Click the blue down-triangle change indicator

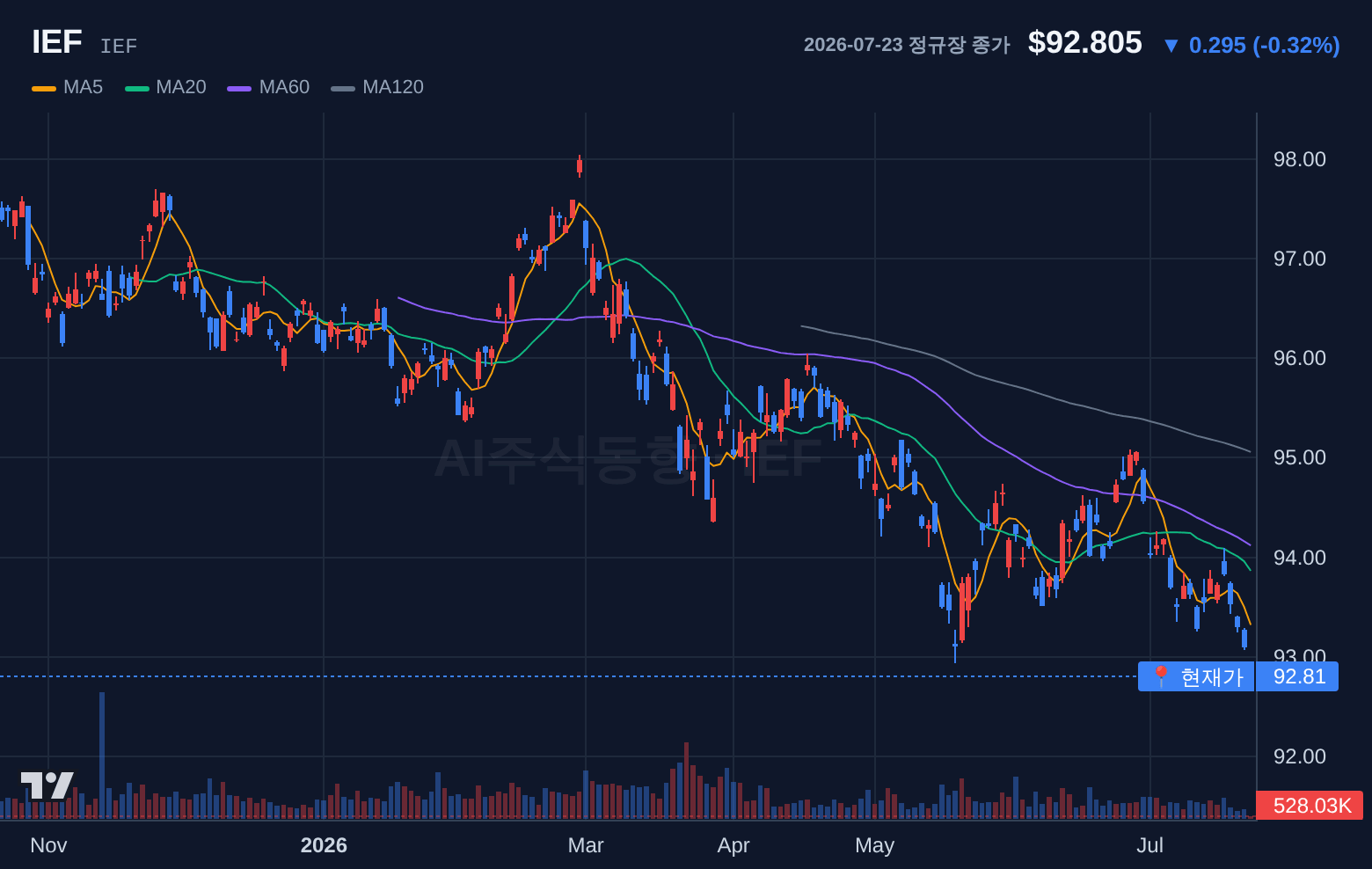(1171, 46)
